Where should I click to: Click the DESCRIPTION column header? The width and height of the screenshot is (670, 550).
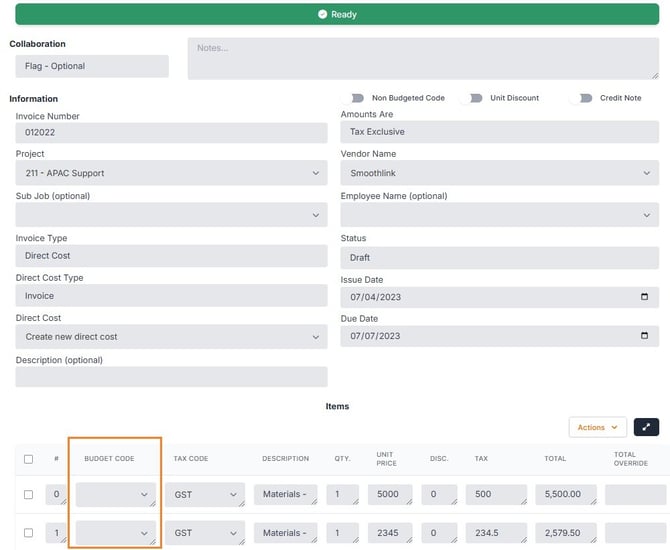[x=285, y=459]
